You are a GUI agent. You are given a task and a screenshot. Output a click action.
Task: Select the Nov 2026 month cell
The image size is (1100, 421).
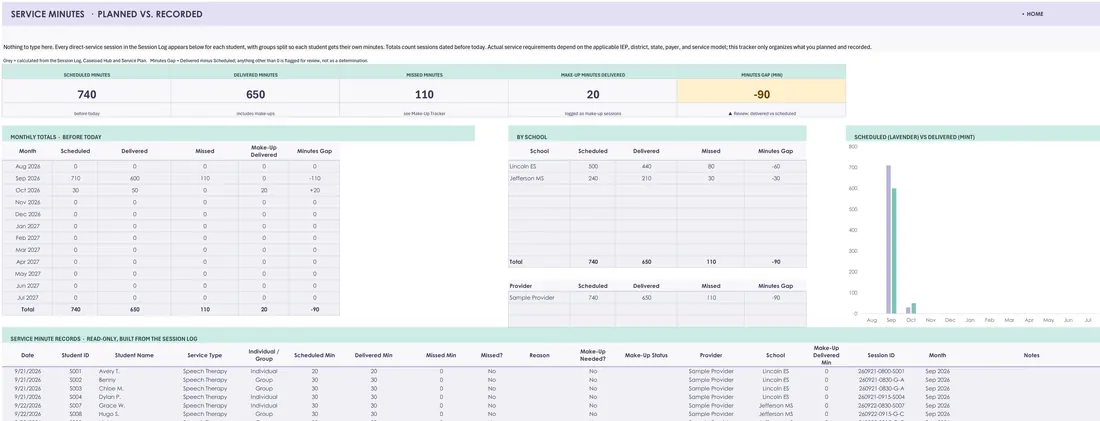[27, 202]
